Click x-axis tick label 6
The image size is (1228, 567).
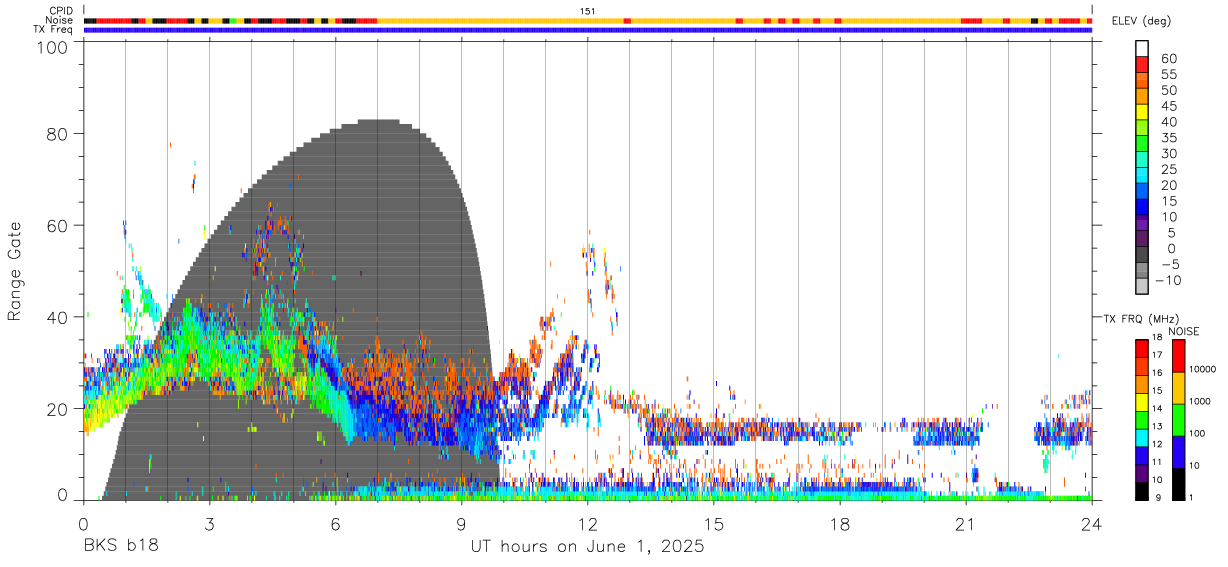(x=335, y=524)
